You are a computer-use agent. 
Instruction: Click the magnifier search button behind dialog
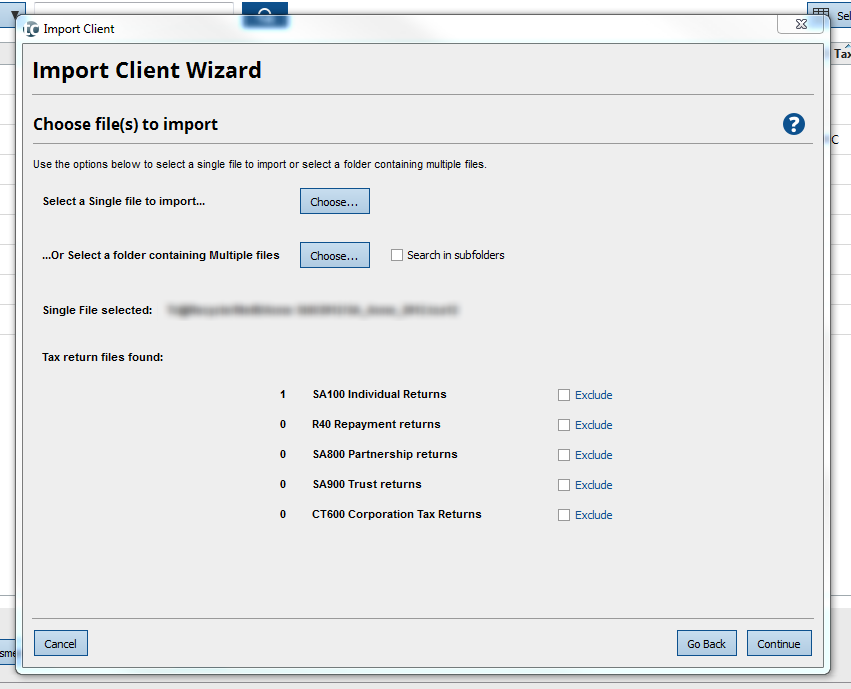(265, 11)
